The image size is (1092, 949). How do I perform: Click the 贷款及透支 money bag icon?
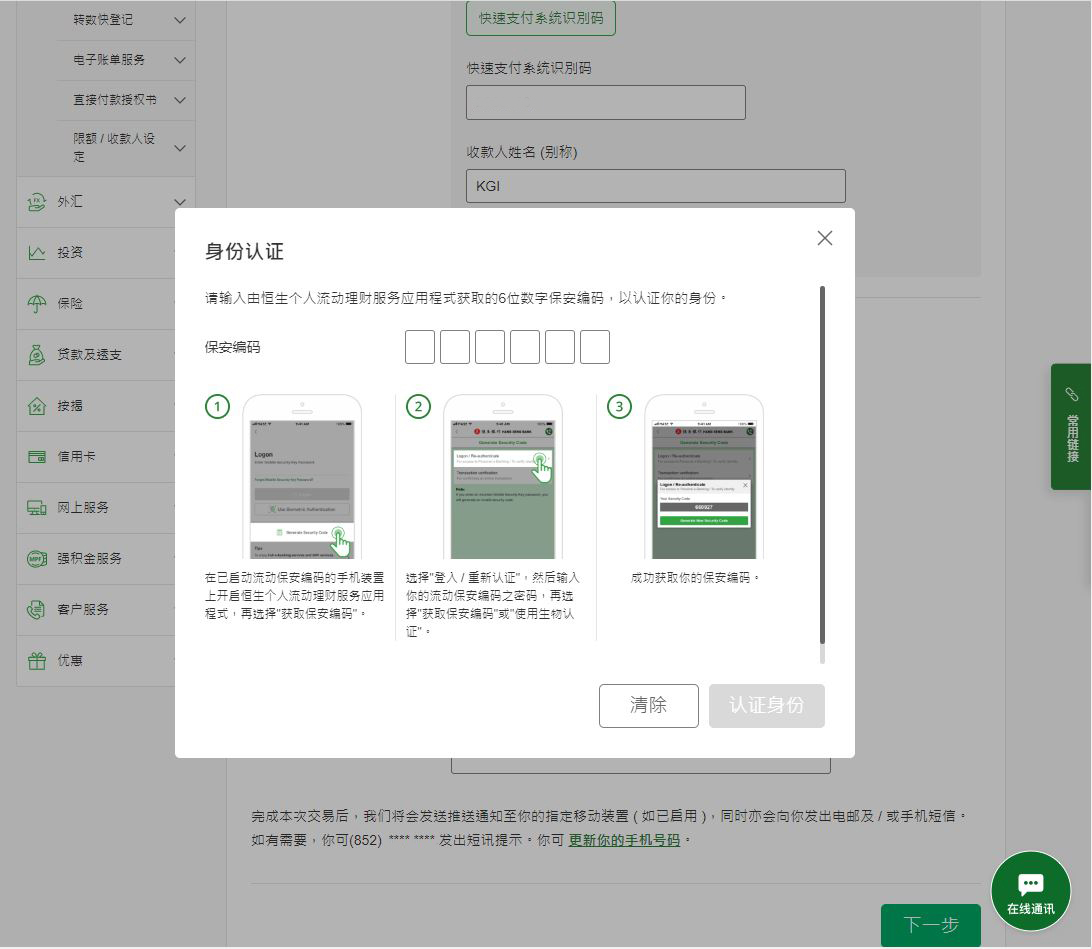point(37,355)
